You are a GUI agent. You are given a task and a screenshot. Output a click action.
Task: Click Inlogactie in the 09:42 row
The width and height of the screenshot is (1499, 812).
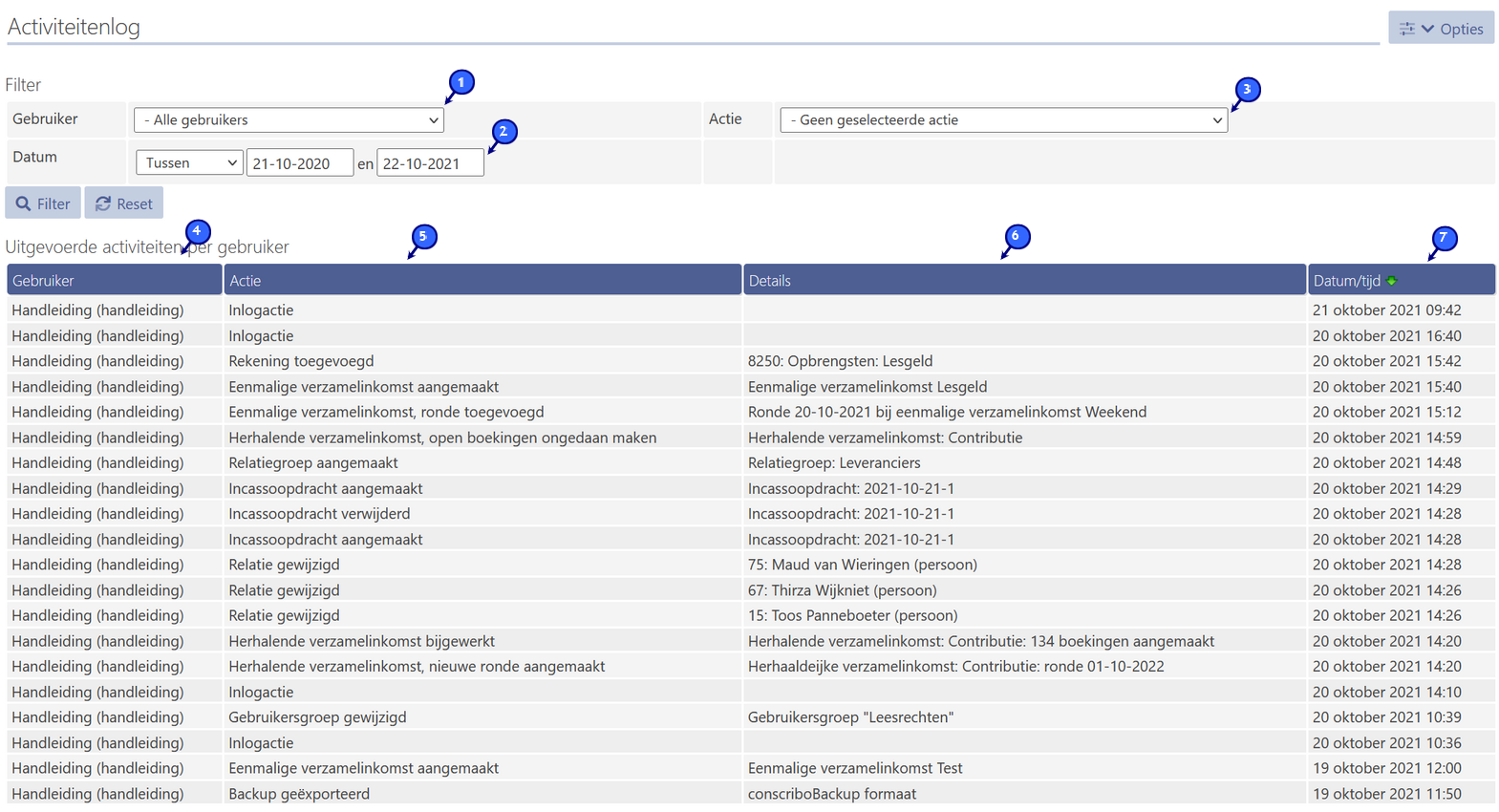tap(261, 310)
